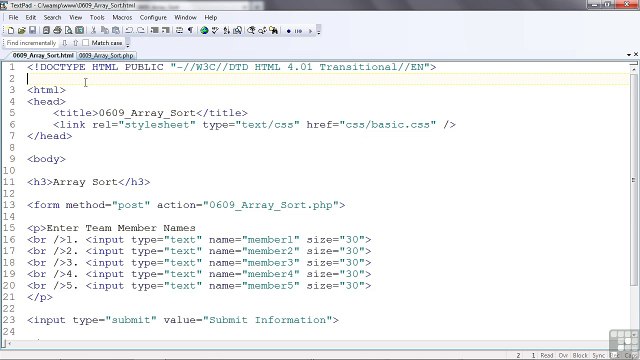
Task: Open the Search menu
Action: point(52,18)
